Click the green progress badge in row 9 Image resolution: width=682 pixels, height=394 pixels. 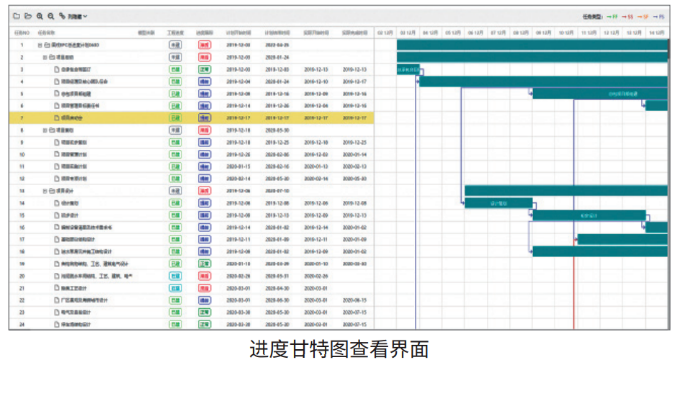click(x=175, y=142)
